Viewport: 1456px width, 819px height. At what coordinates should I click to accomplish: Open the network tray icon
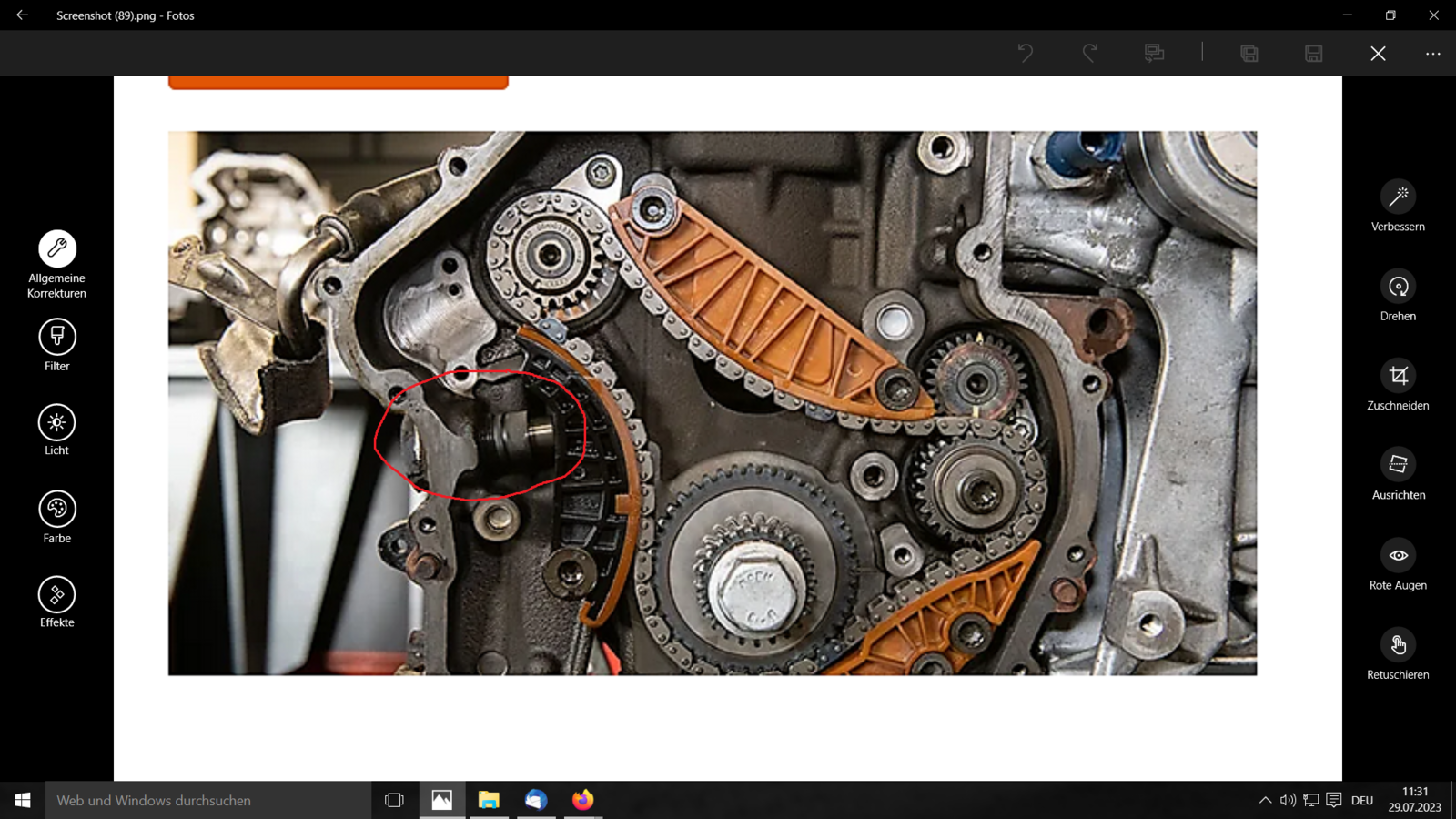point(1310,800)
